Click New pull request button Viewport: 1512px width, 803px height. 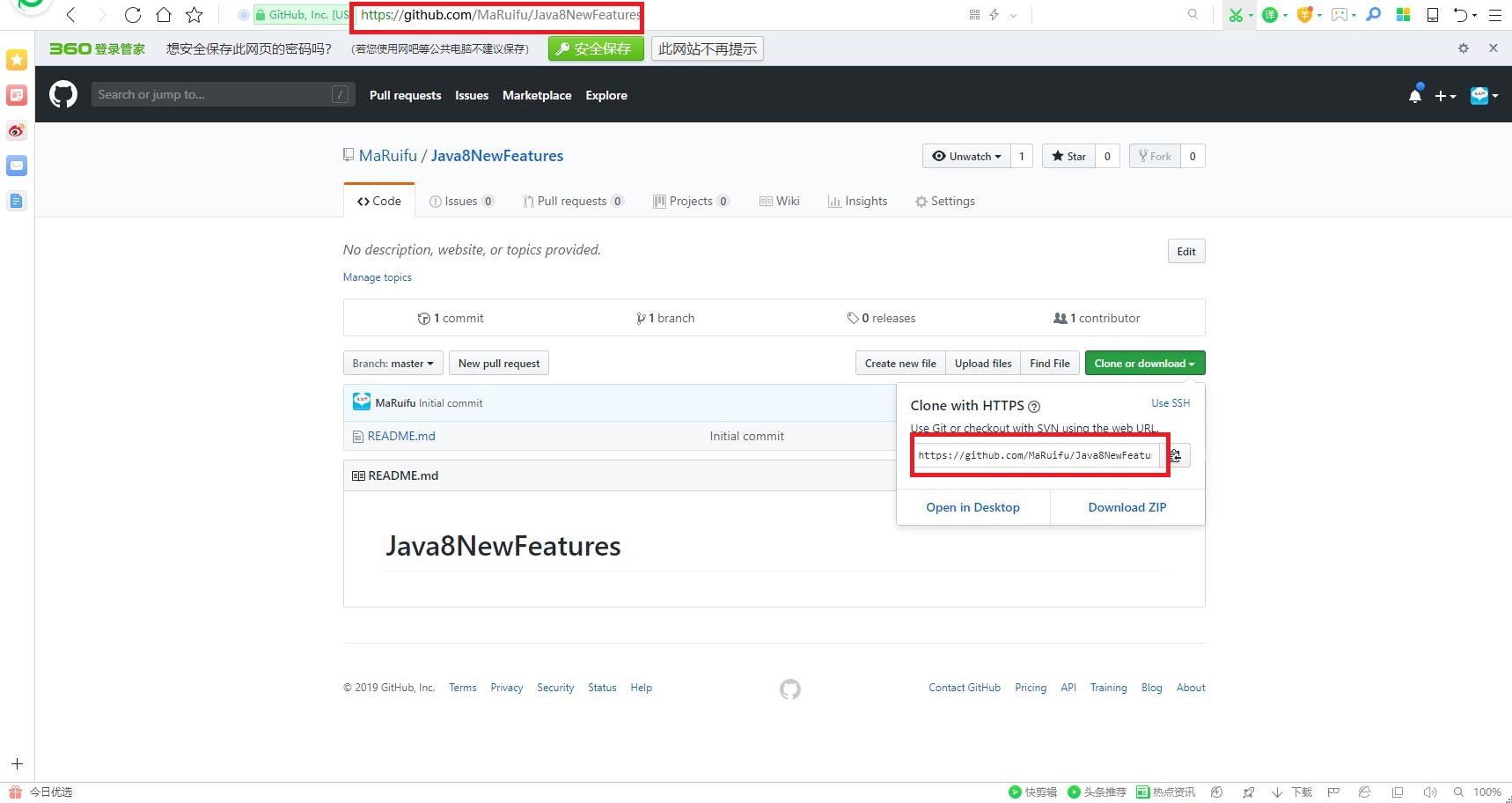pos(499,363)
